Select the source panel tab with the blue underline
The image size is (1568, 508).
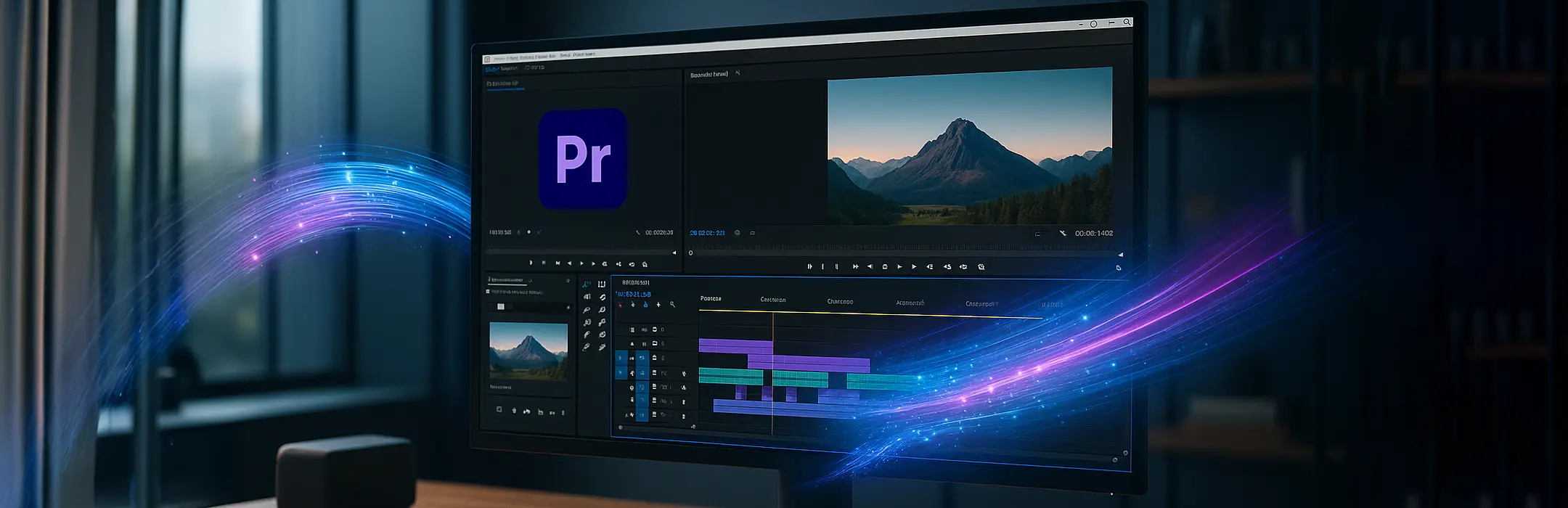[x=503, y=84]
